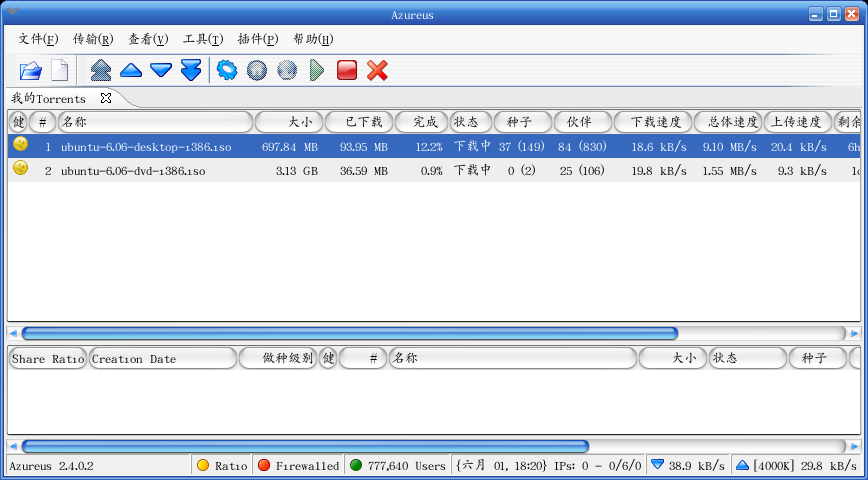Screen dimensions: 868x480
Task: Open the 传输(R) menu
Action: (x=93, y=39)
